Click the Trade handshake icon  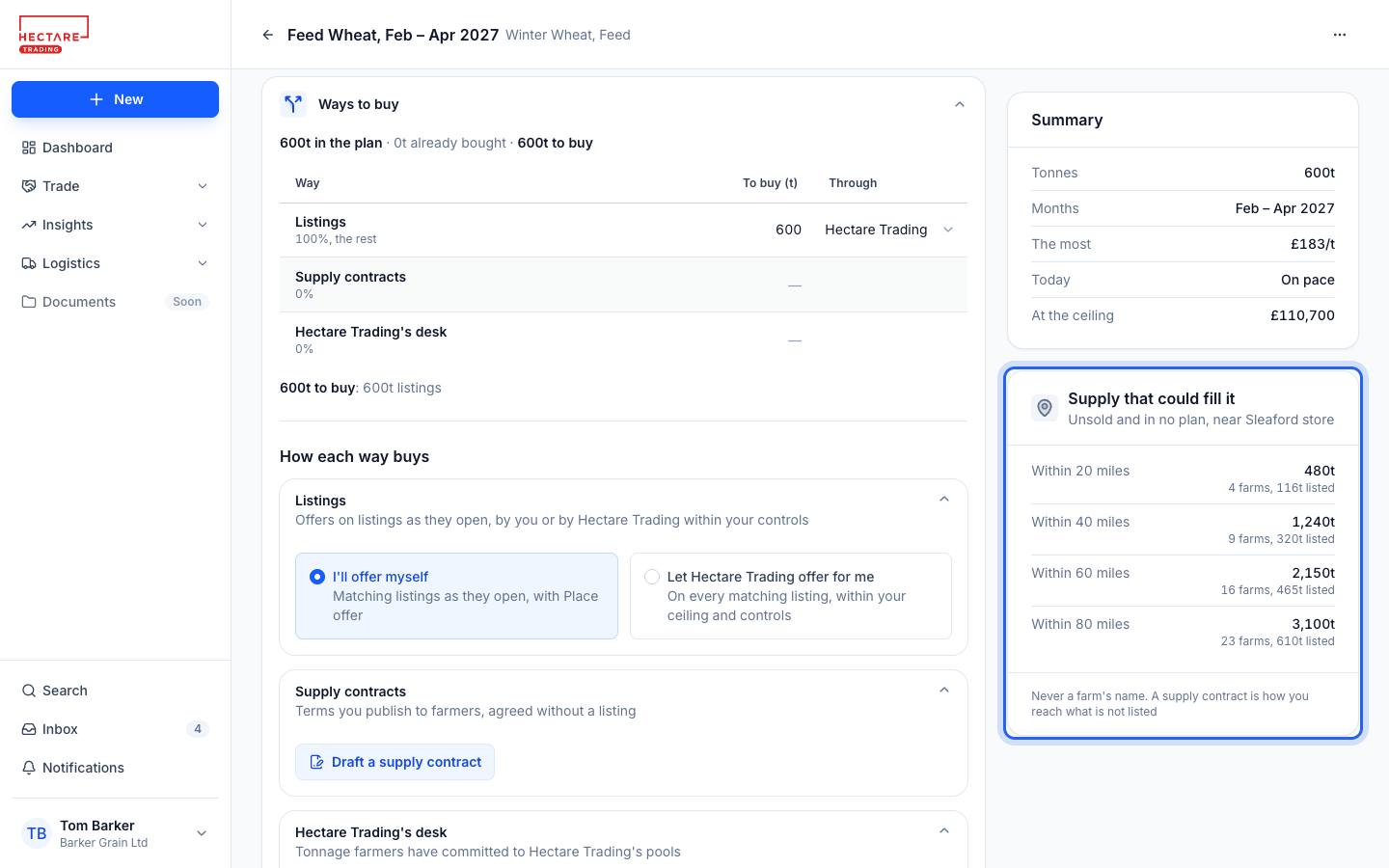click(29, 186)
